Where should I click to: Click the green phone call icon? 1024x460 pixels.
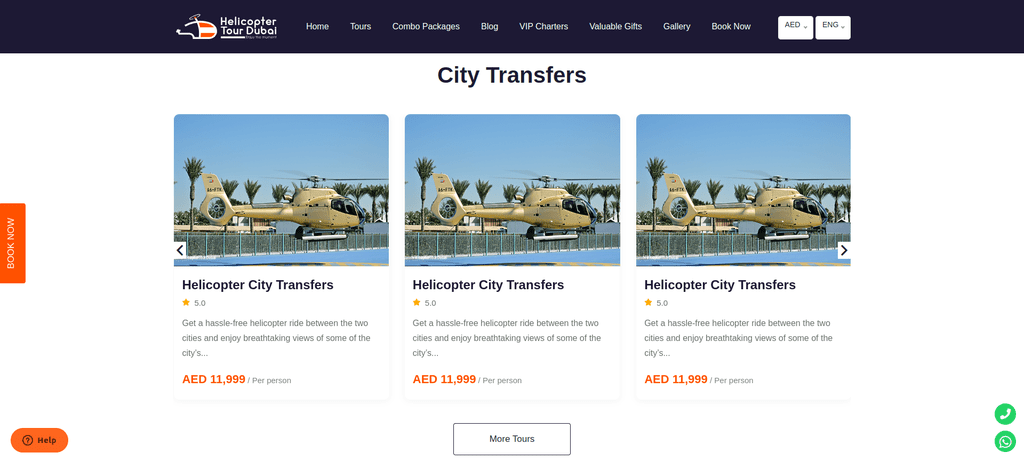tap(1005, 414)
